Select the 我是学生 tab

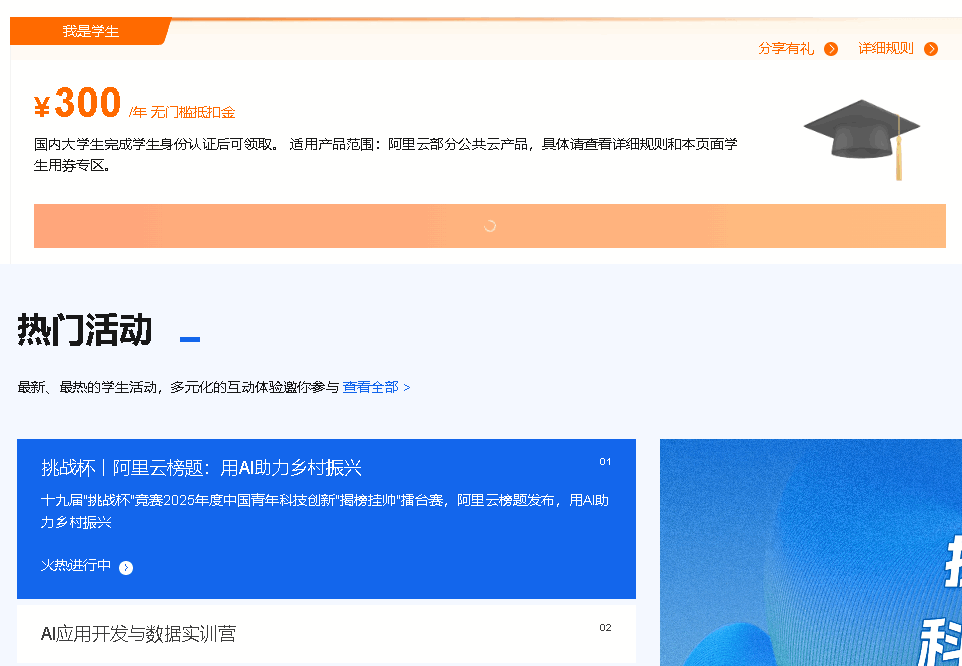(90, 31)
